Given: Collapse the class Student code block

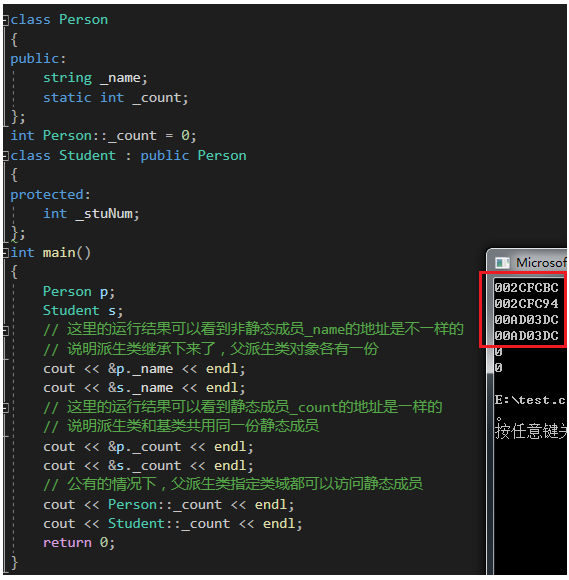Looking at the screenshot, I should pyautogui.click(x=6, y=156).
